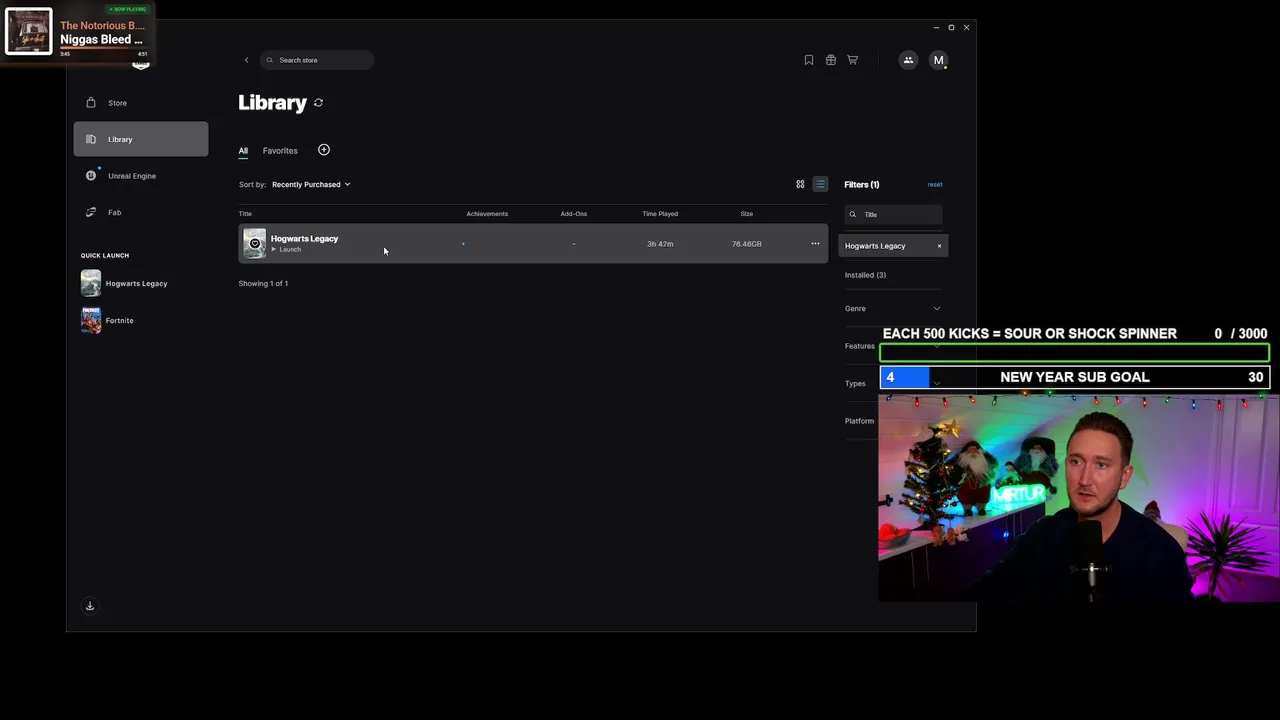
Task: Click the kicks goal progress bar
Action: (x=1074, y=352)
